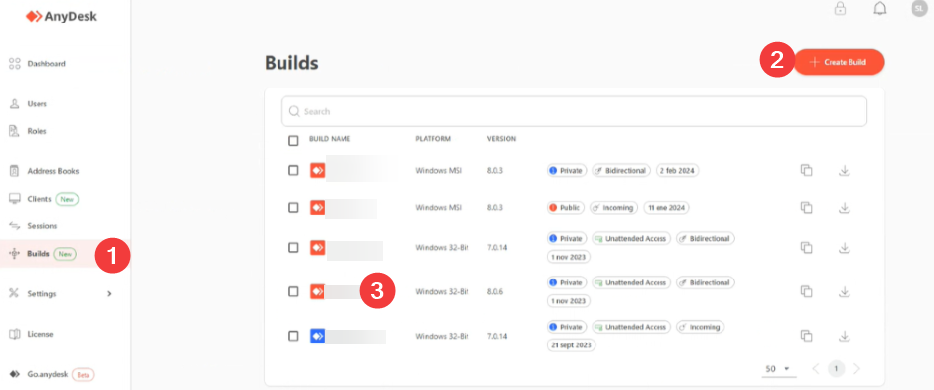Click the AnyDesk logo
Image resolution: width=934 pixels, height=390 pixels.
click(x=61, y=17)
